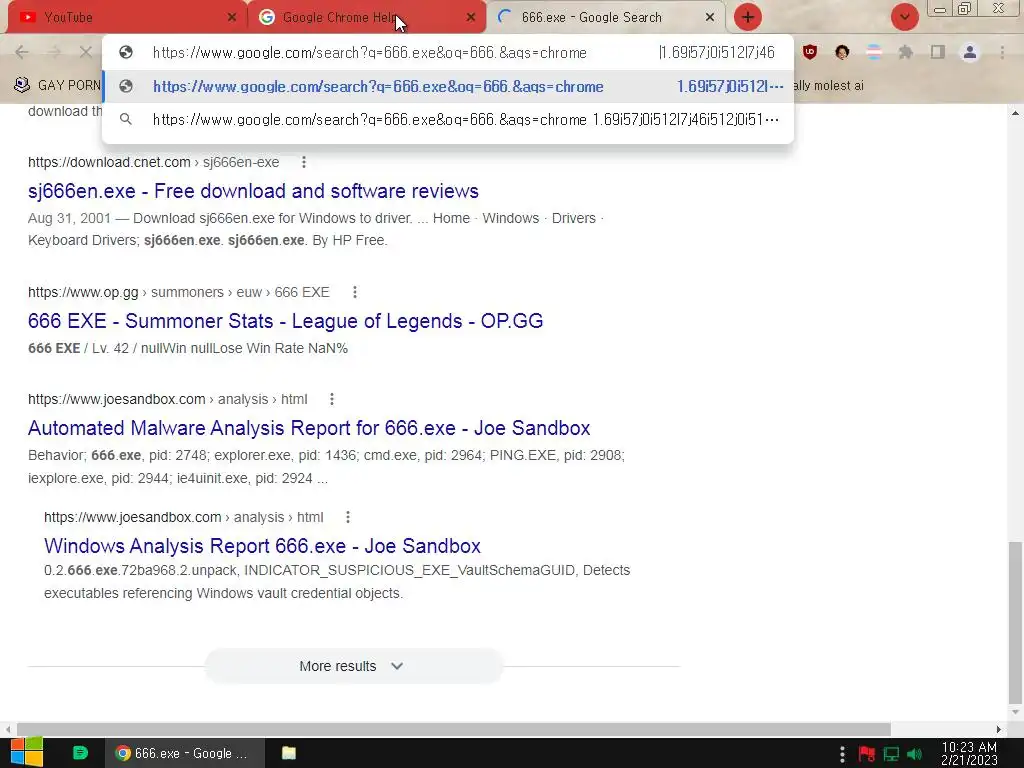Click the https://download.cnet.com breadcrumb text
Image resolution: width=1024 pixels, height=768 pixels.
click(109, 162)
